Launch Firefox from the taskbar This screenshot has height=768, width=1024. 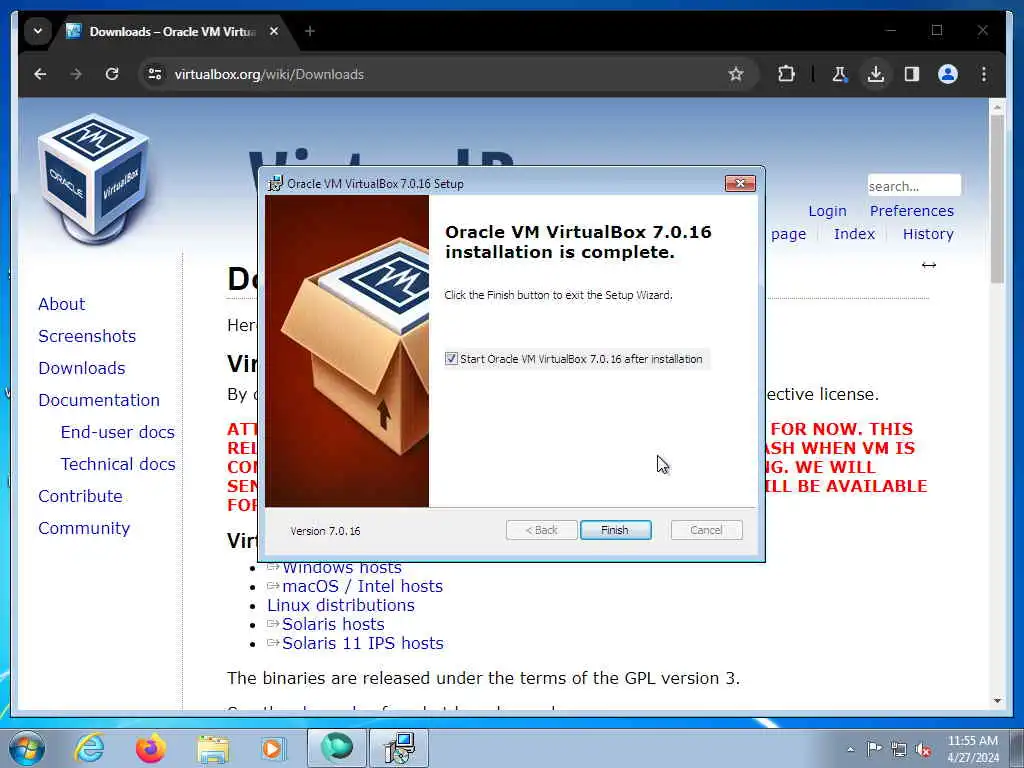(151, 748)
